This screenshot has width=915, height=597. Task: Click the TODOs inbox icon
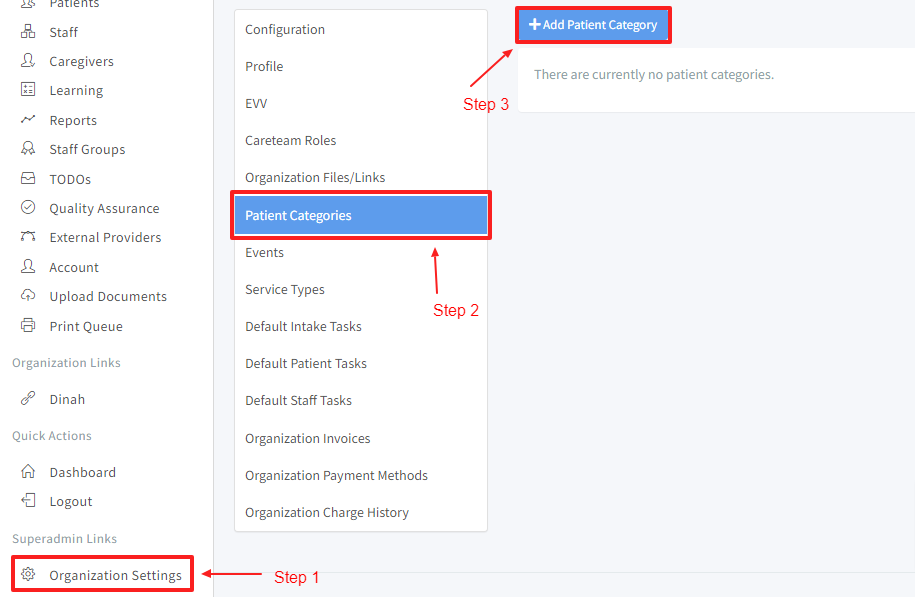(x=28, y=179)
